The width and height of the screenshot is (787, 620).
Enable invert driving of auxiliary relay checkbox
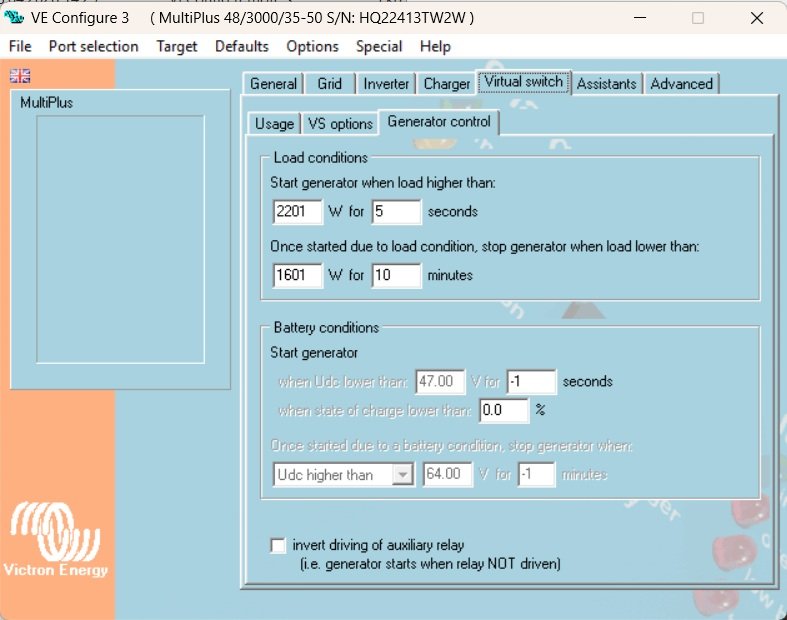click(x=278, y=545)
